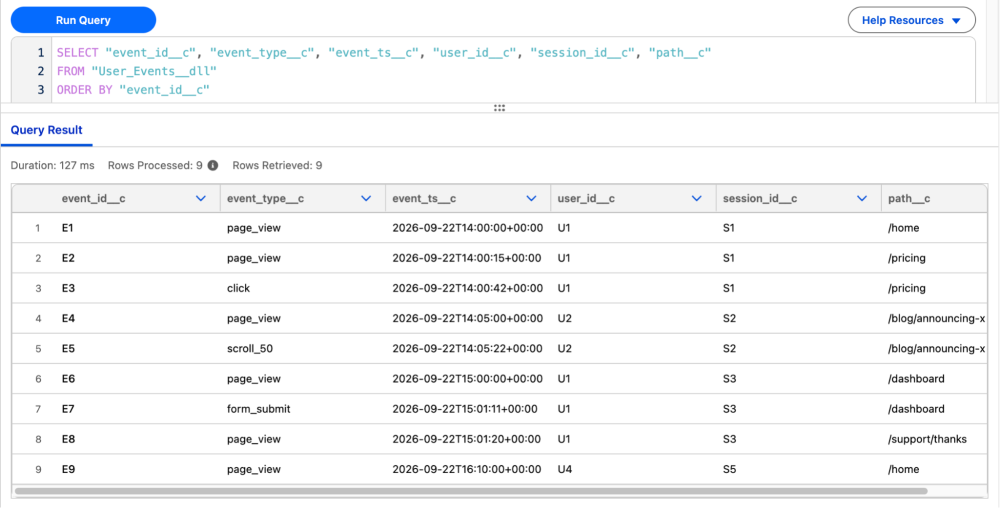Click the ORDER BY line in the editor
The image size is (1000, 508).
133,90
